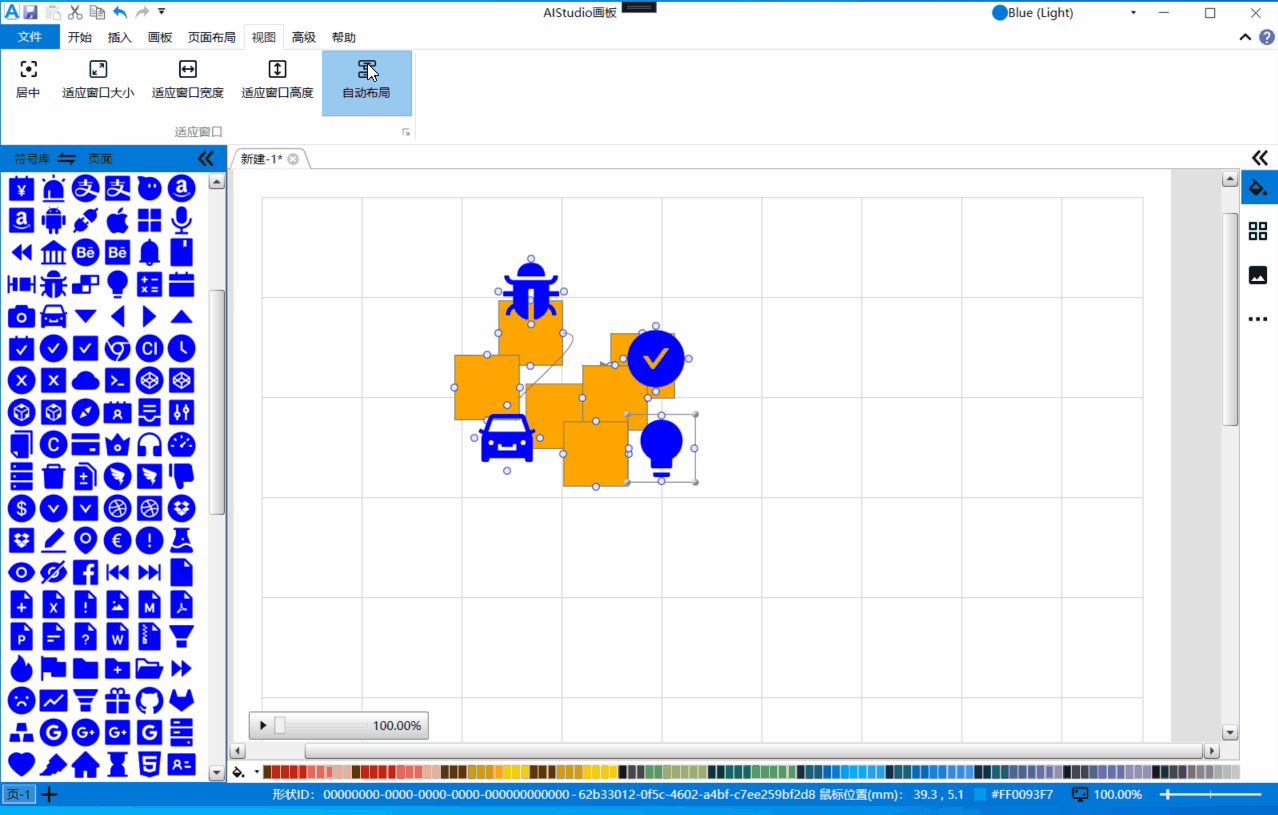1278x815 pixels.
Task: Switch to the 页面布局 ribbon tab
Action: (211, 38)
